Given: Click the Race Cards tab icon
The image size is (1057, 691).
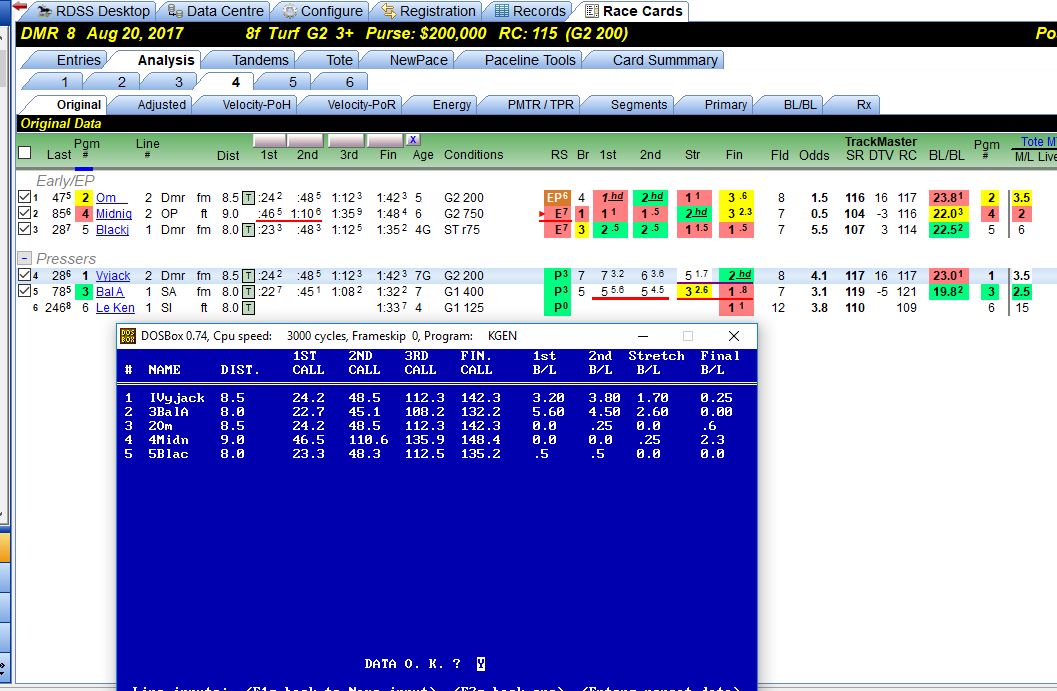Looking at the screenshot, I should click(591, 11).
